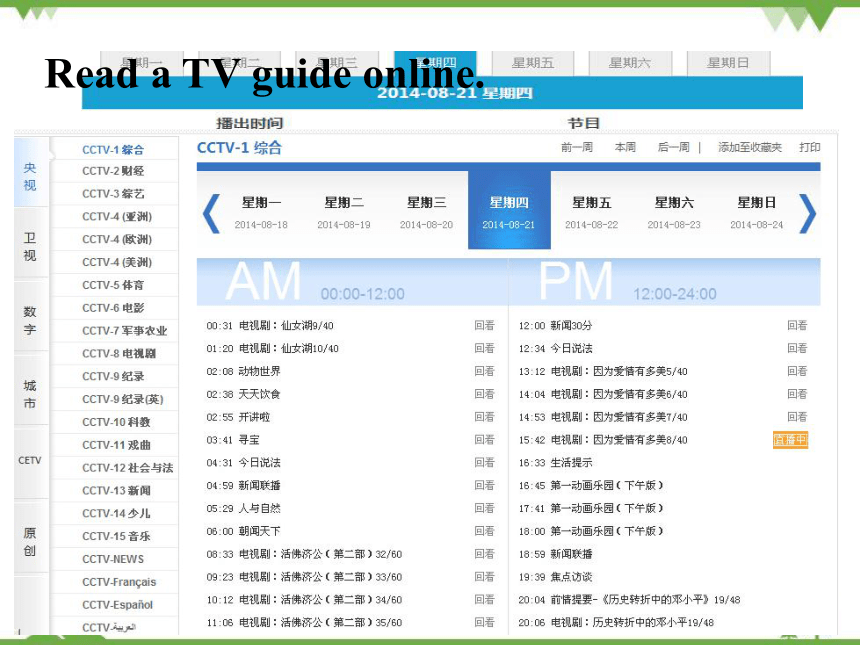Choose CCTV-1 综合 in the channel list
Screen dimensions: 860x645
pos(114,150)
